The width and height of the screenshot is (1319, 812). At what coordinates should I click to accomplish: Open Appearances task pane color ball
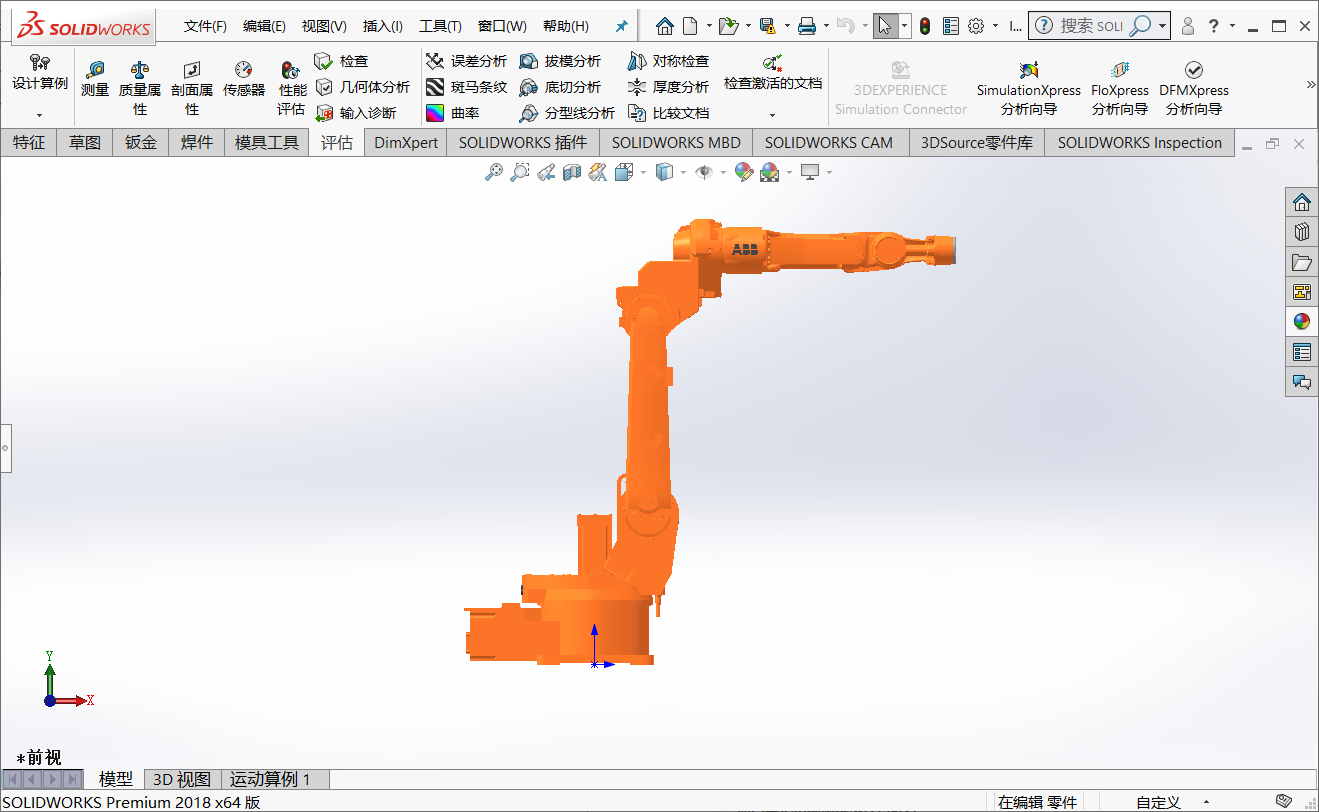point(1301,322)
